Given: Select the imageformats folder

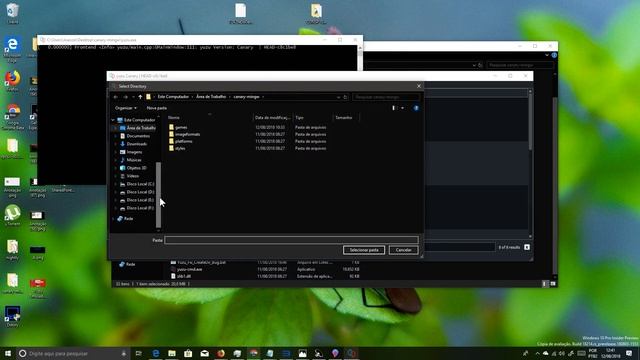Looking at the screenshot, I should click(x=187, y=134).
